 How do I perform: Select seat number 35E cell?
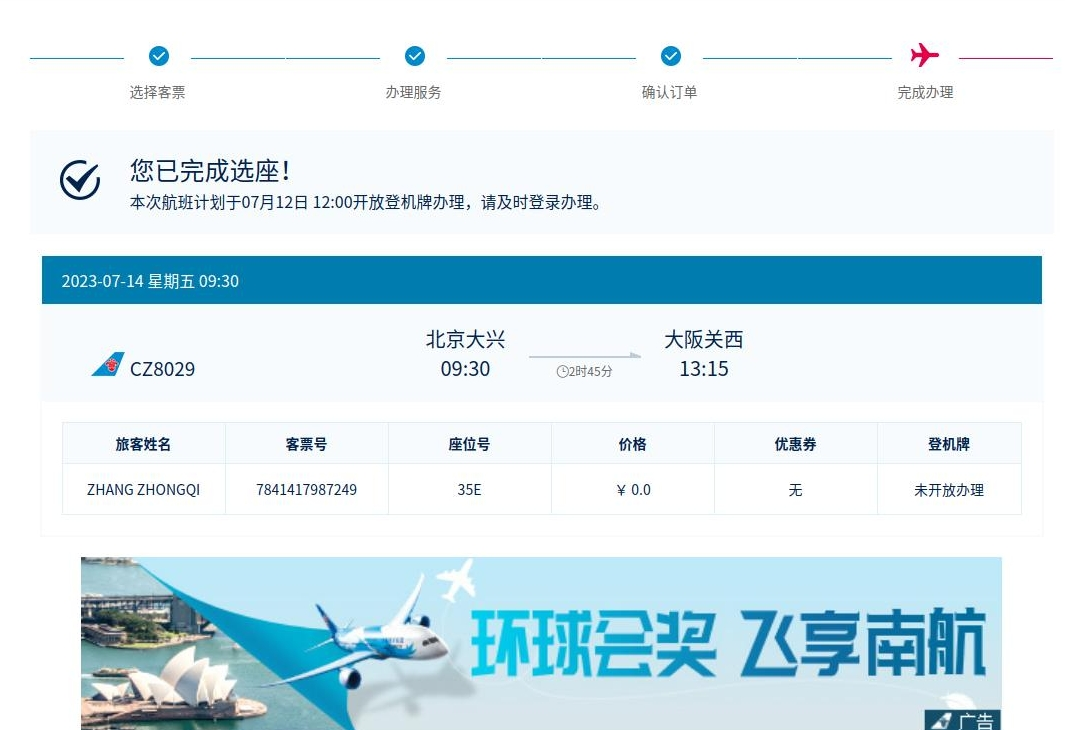[x=469, y=490]
